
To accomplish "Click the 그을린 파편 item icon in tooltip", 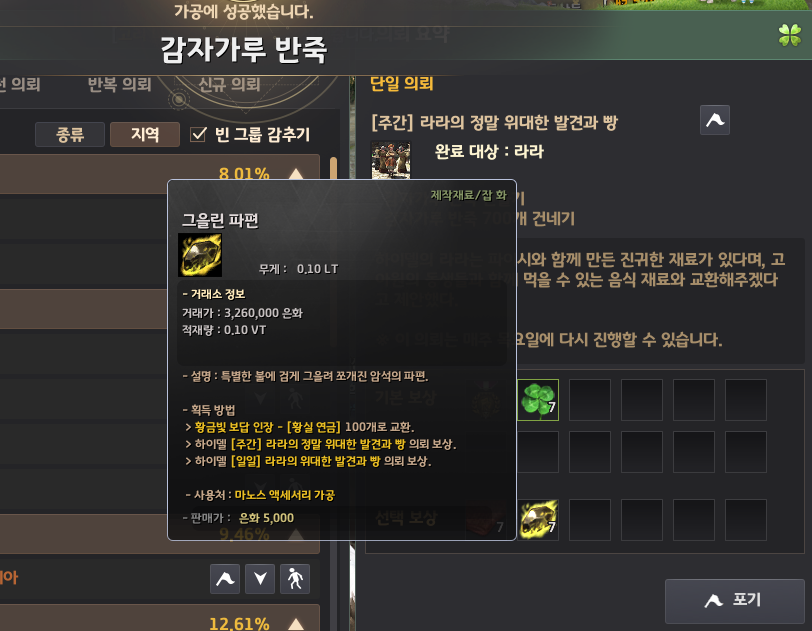I will 200,255.
